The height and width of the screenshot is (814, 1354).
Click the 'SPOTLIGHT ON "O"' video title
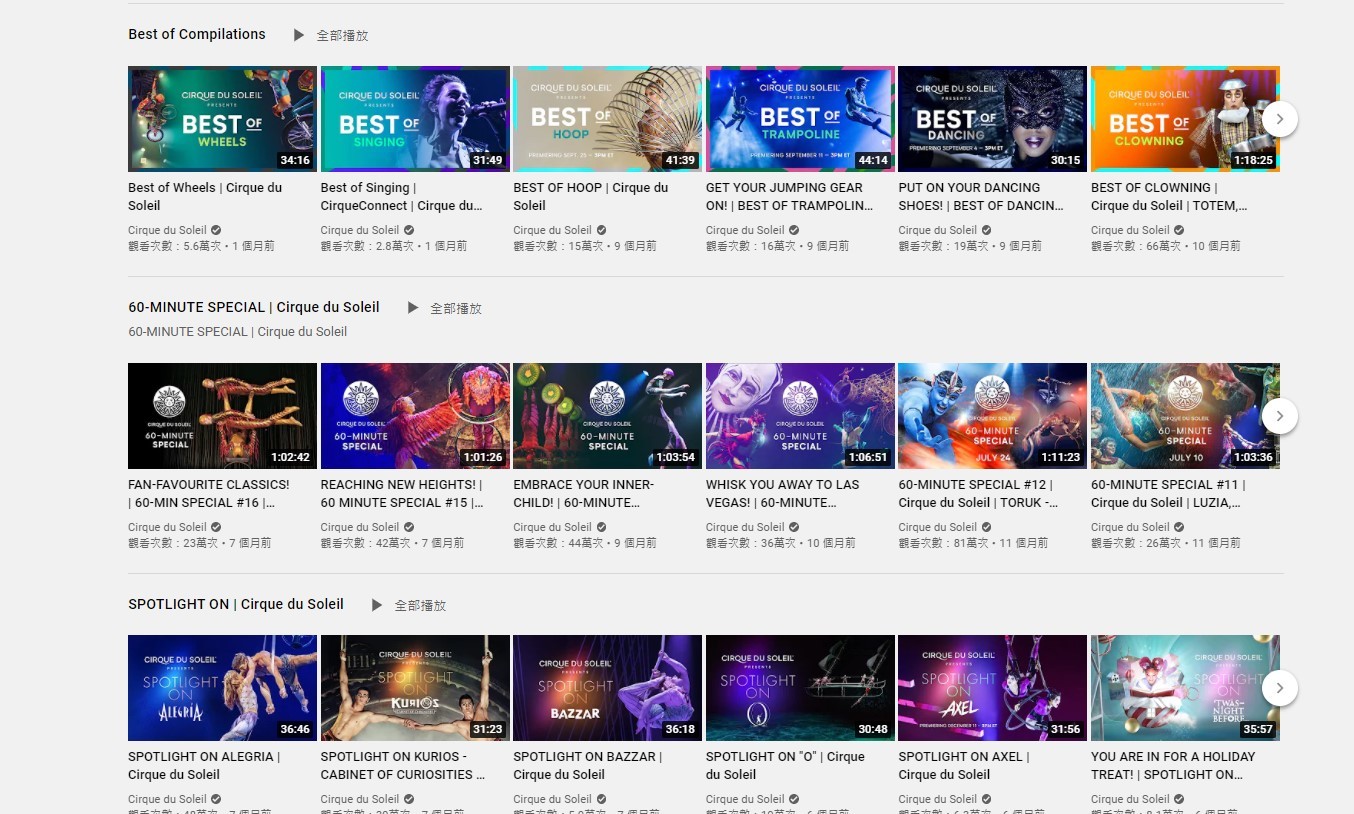point(786,765)
